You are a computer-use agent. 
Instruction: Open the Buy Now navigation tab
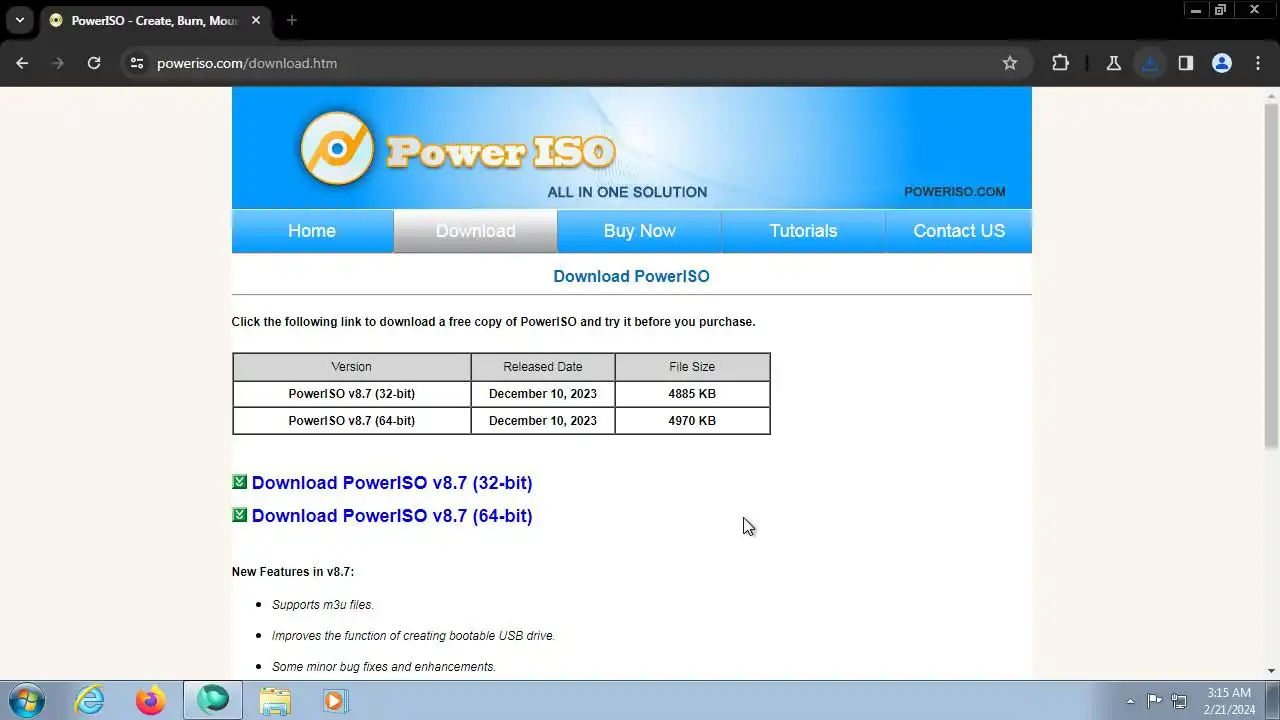(639, 231)
